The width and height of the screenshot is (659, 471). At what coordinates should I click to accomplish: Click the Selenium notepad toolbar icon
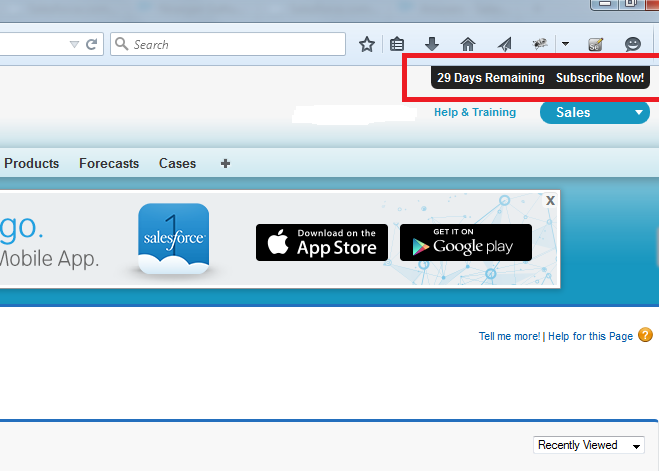click(595, 44)
